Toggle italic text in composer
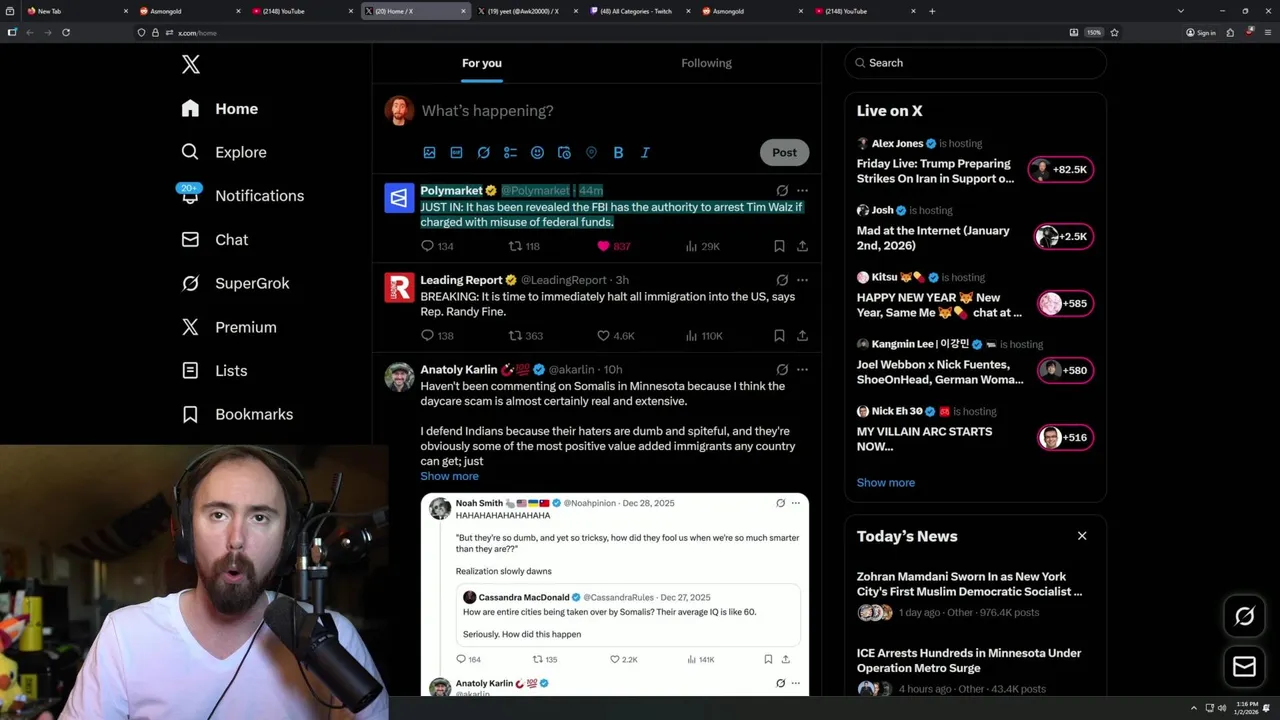The height and width of the screenshot is (720, 1280). [x=645, y=153]
